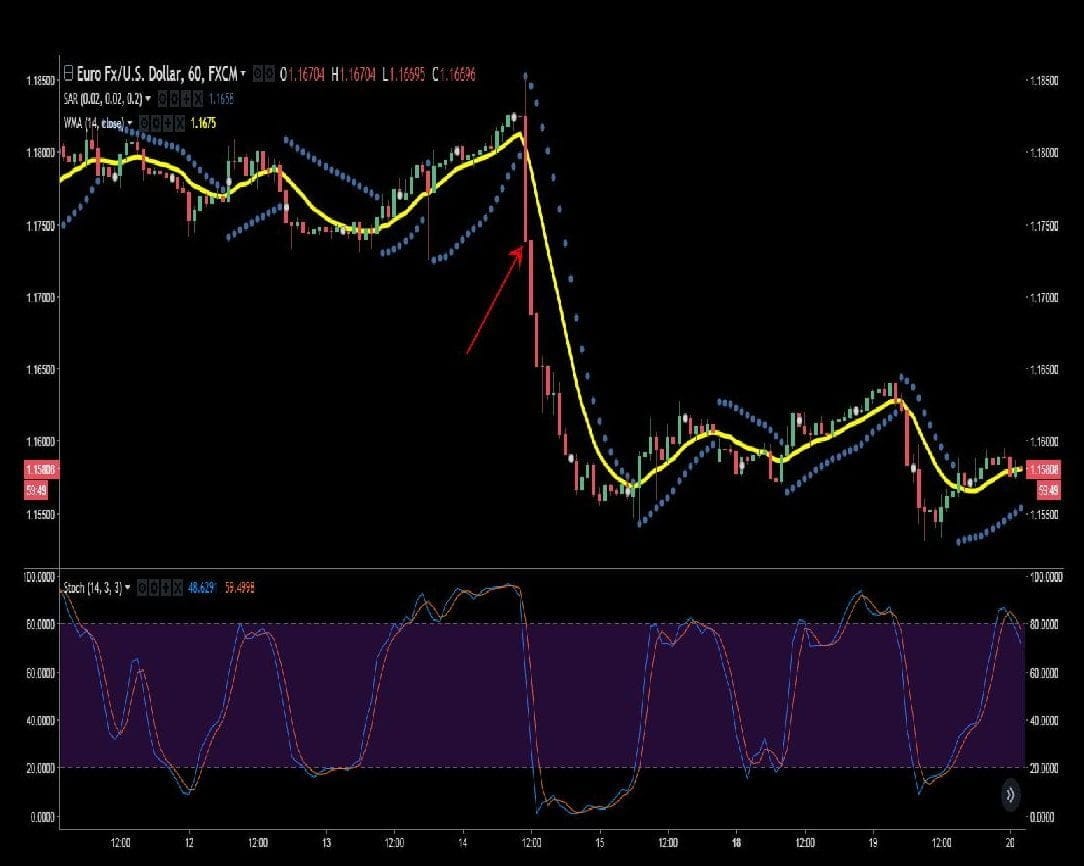Open the Stoch (14, 3, 3) dropdown
This screenshot has width=1084, height=866.
(128, 587)
